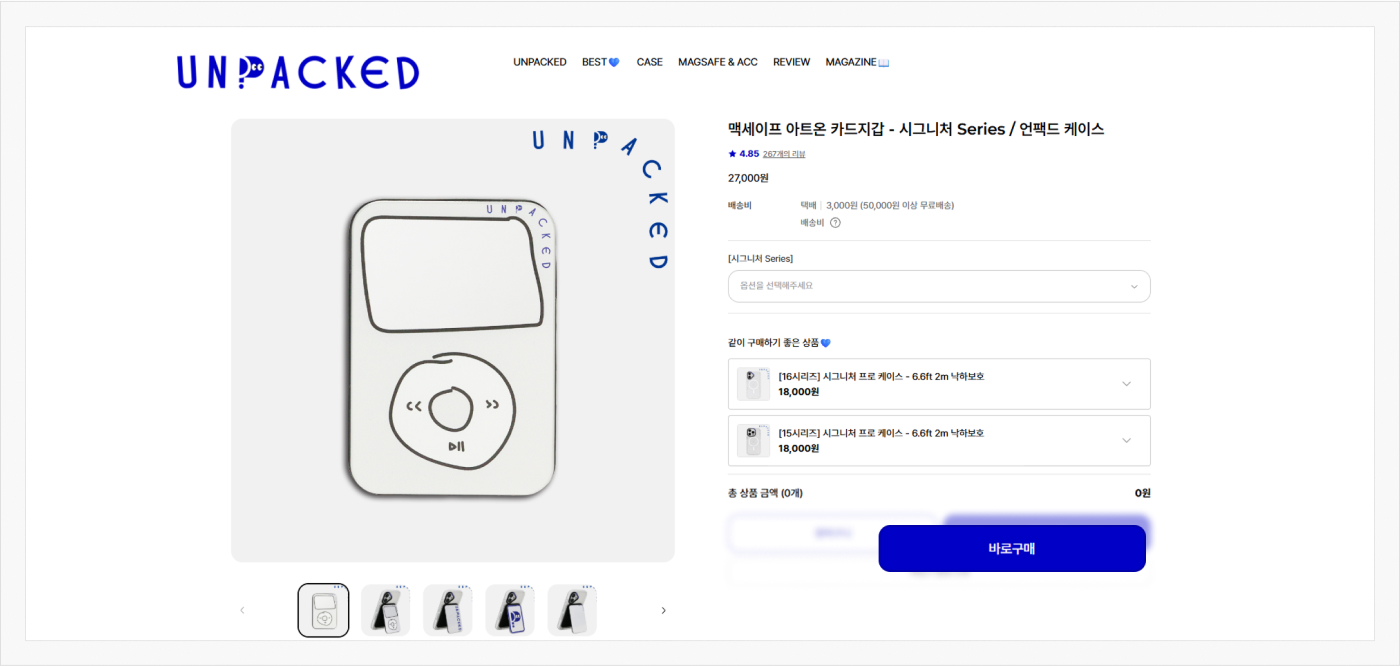
Task: Click the UNPACKED logo in the header
Action: [x=298, y=72]
